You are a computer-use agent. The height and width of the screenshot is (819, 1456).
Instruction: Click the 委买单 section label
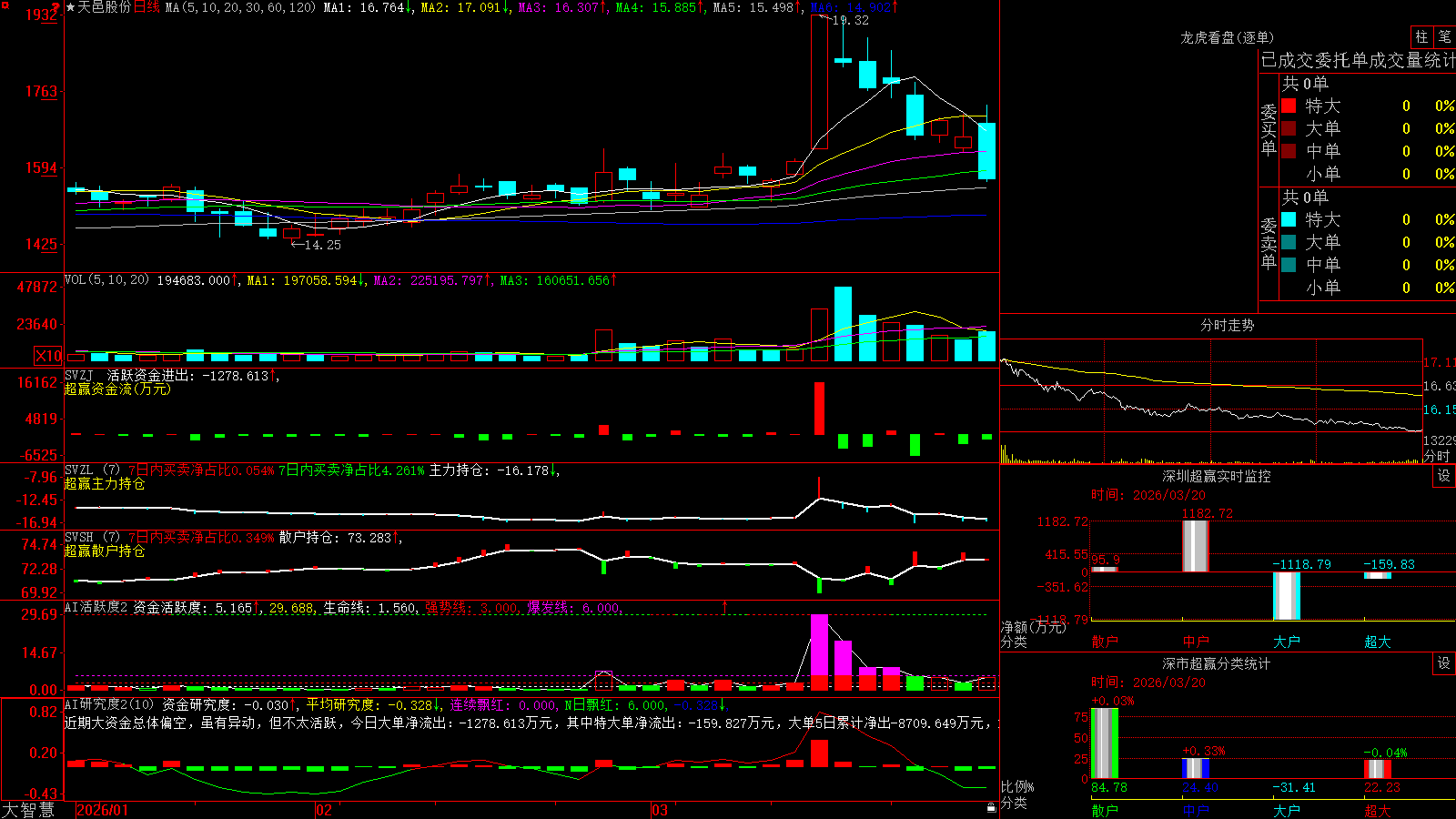coord(1269,130)
